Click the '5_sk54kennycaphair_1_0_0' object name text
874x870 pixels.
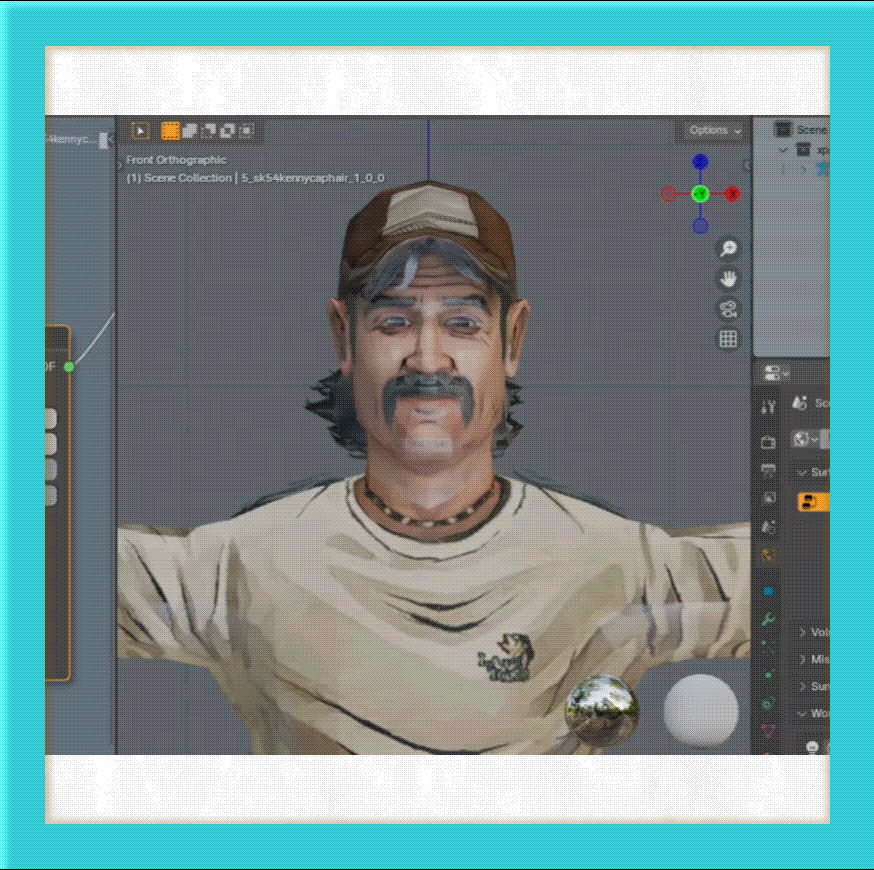coord(313,178)
